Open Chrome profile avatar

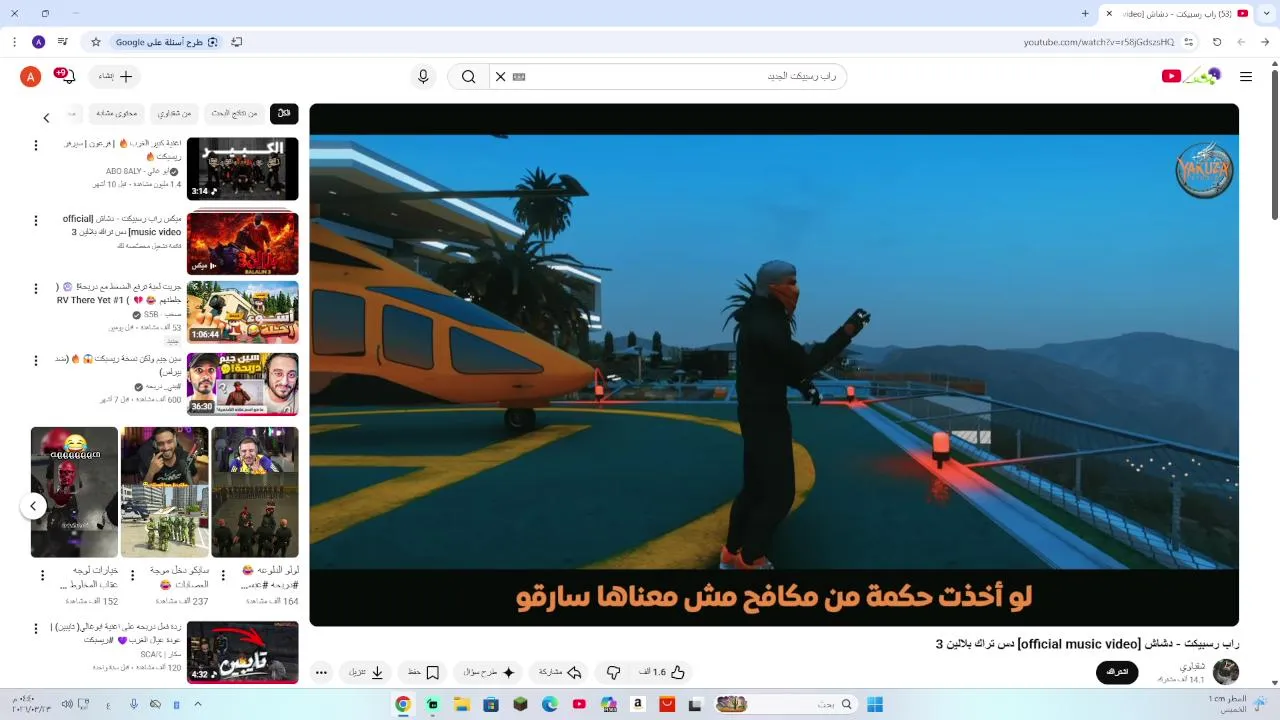click(38, 42)
